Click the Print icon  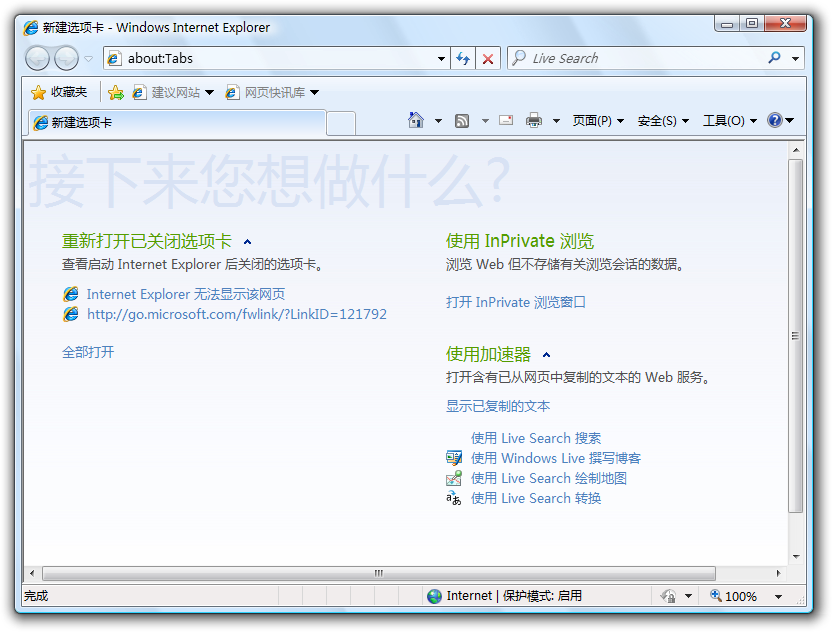tap(534, 121)
